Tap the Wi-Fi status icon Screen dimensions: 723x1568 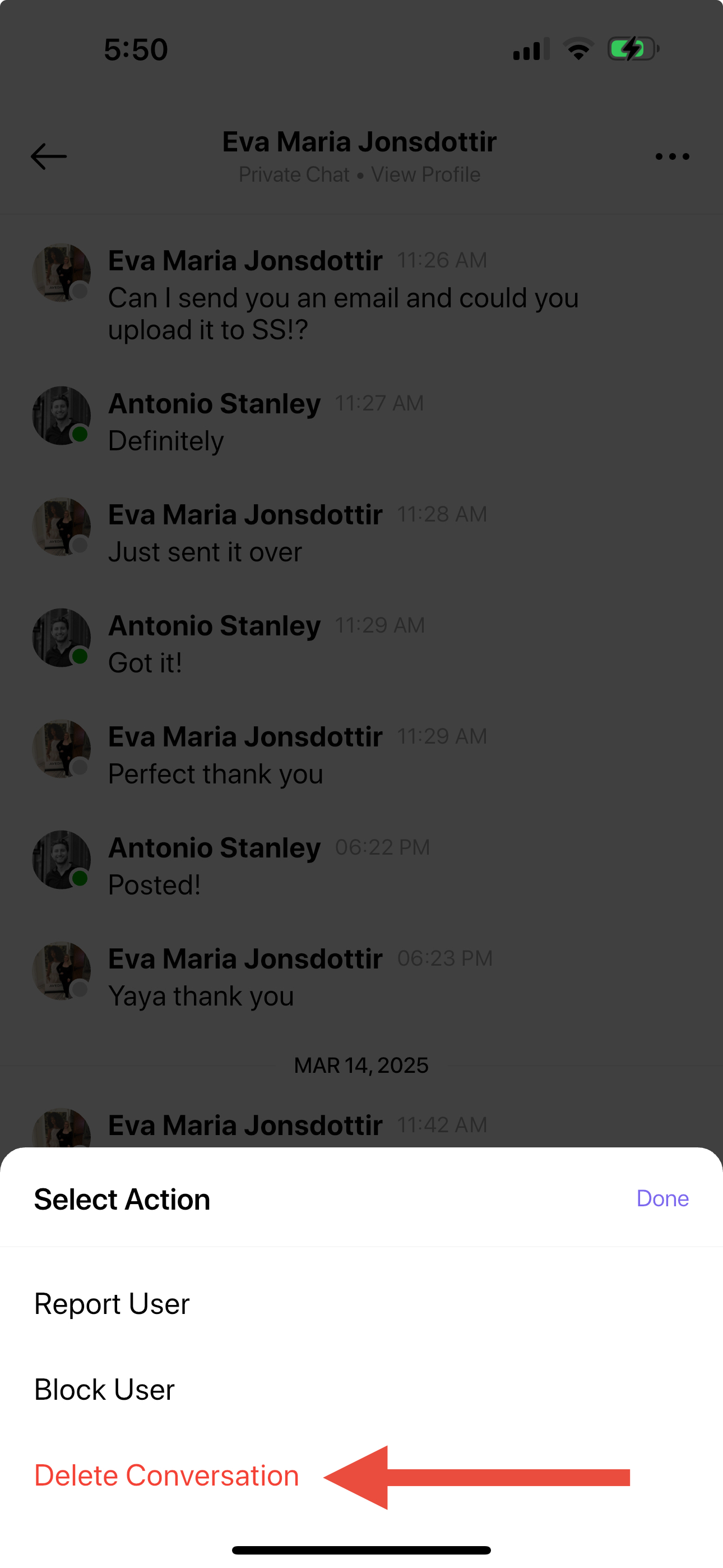(x=578, y=49)
